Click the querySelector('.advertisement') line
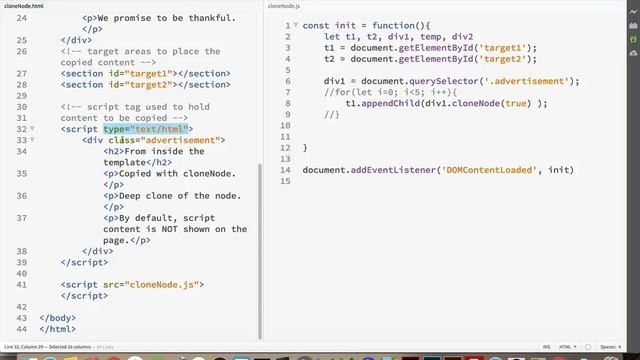This screenshot has height=360, width=640. pyautogui.click(x=451, y=81)
